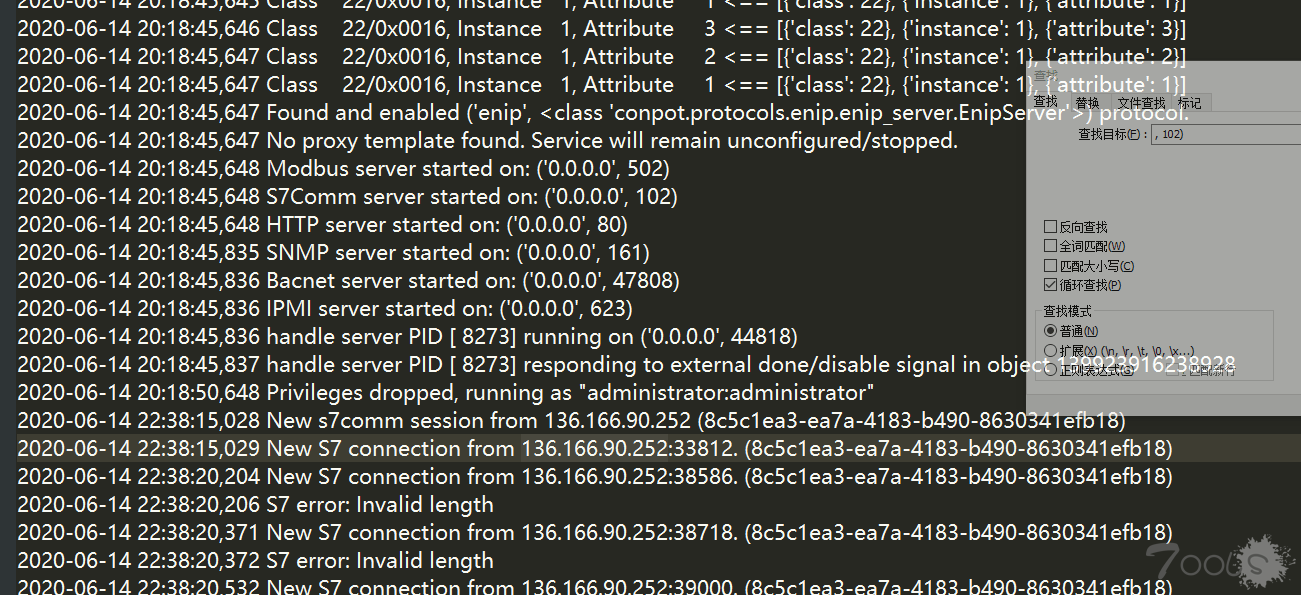Click the Modbus server started log line
This screenshot has height=595, width=1301.
[343, 169]
